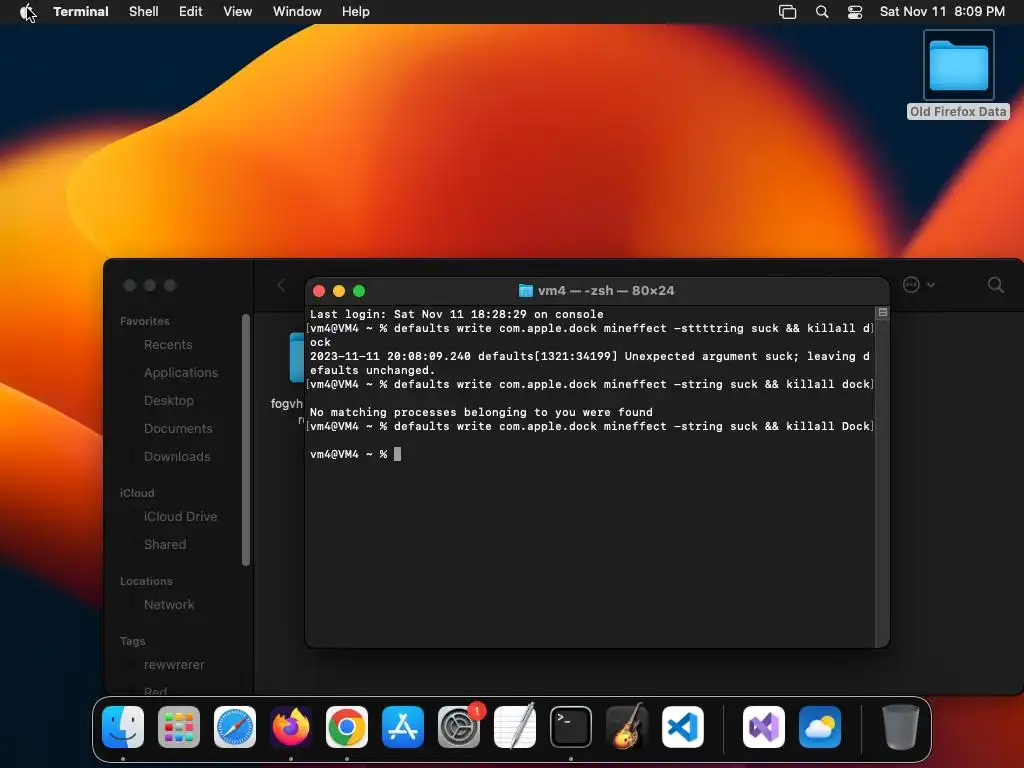Select Documents in Finder sidebar

pyautogui.click(x=178, y=429)
